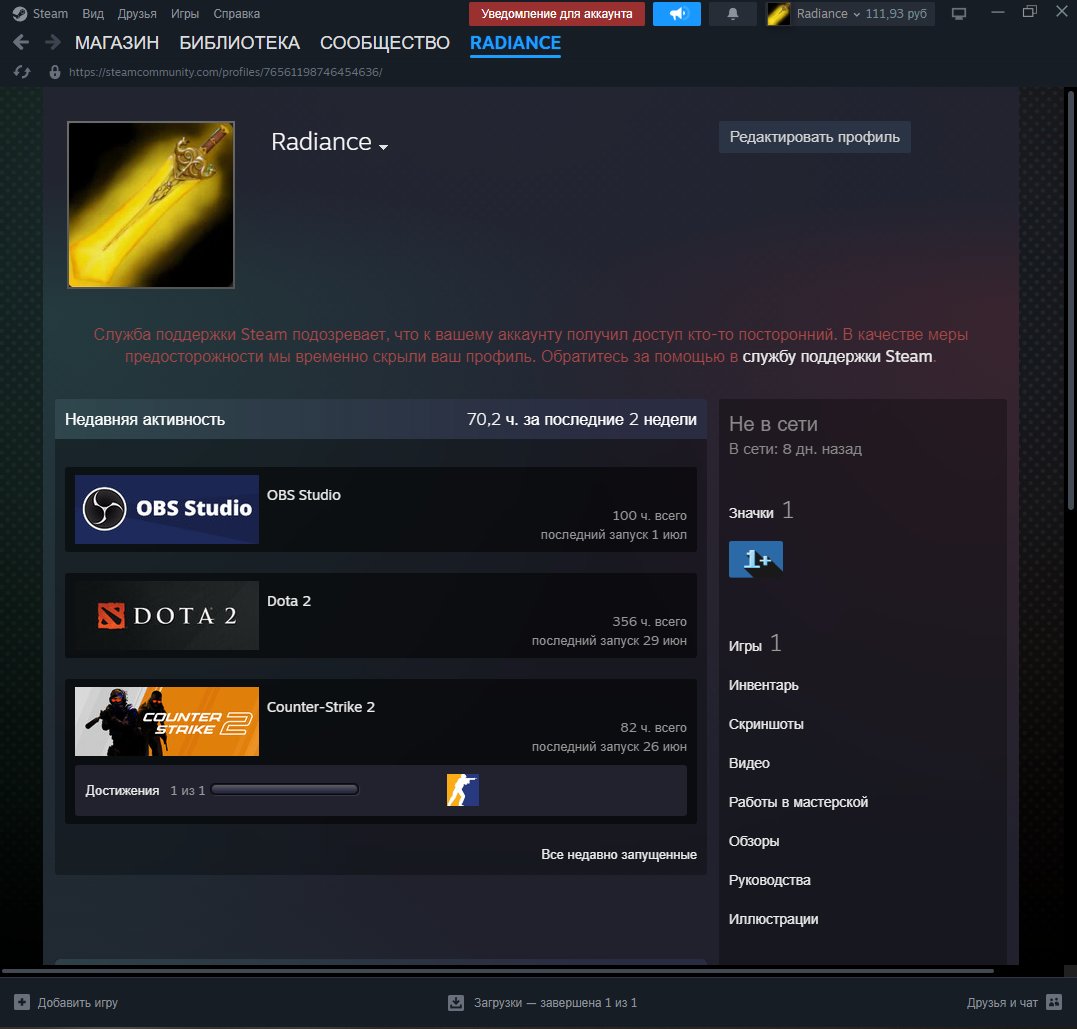Click the Недавняя активность header
Viewport: 1077px width, 1029px height.
[x=145, y=420]
